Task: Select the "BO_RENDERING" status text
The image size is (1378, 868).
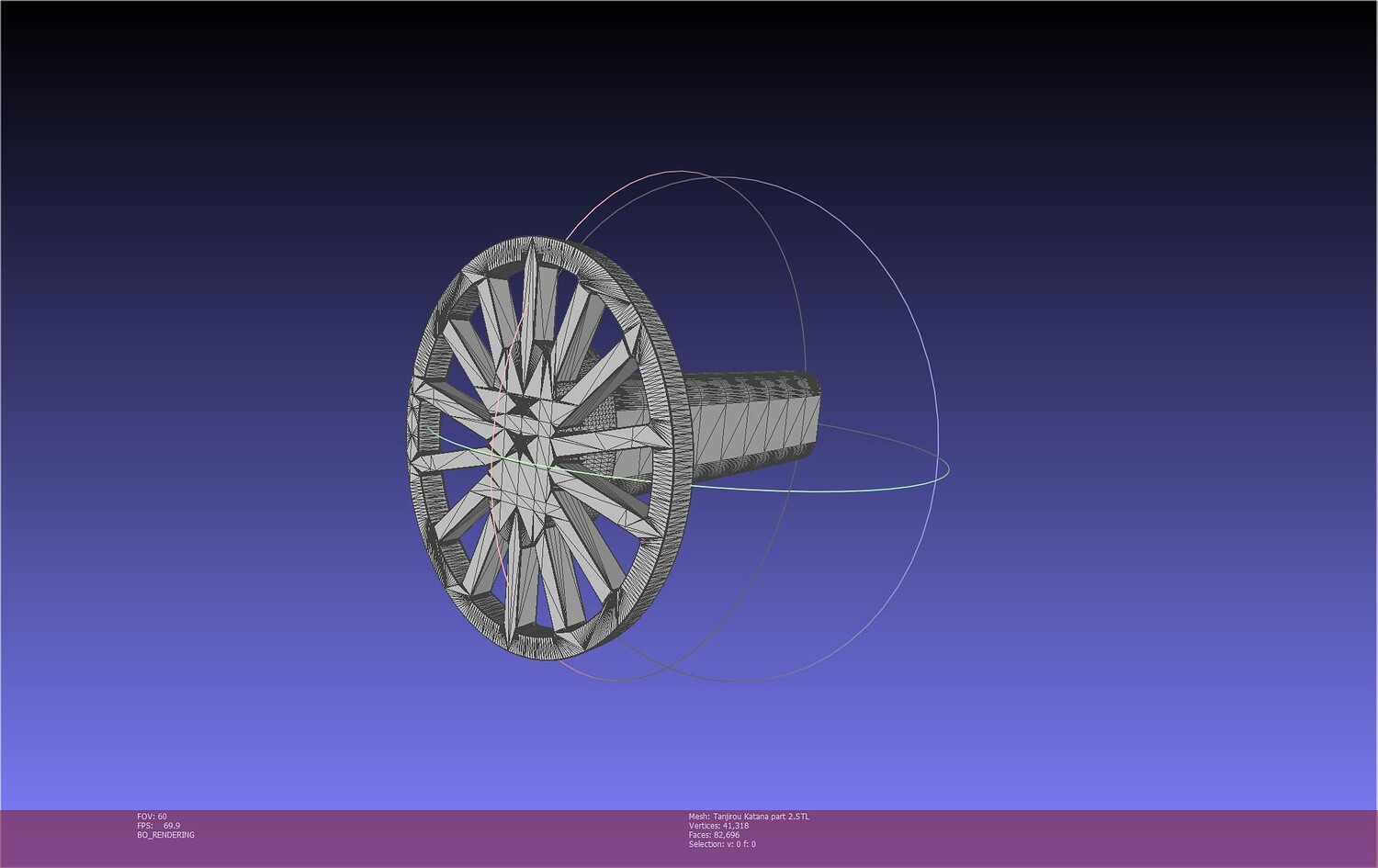Action: pyautogui.click(x=165, y=835)
